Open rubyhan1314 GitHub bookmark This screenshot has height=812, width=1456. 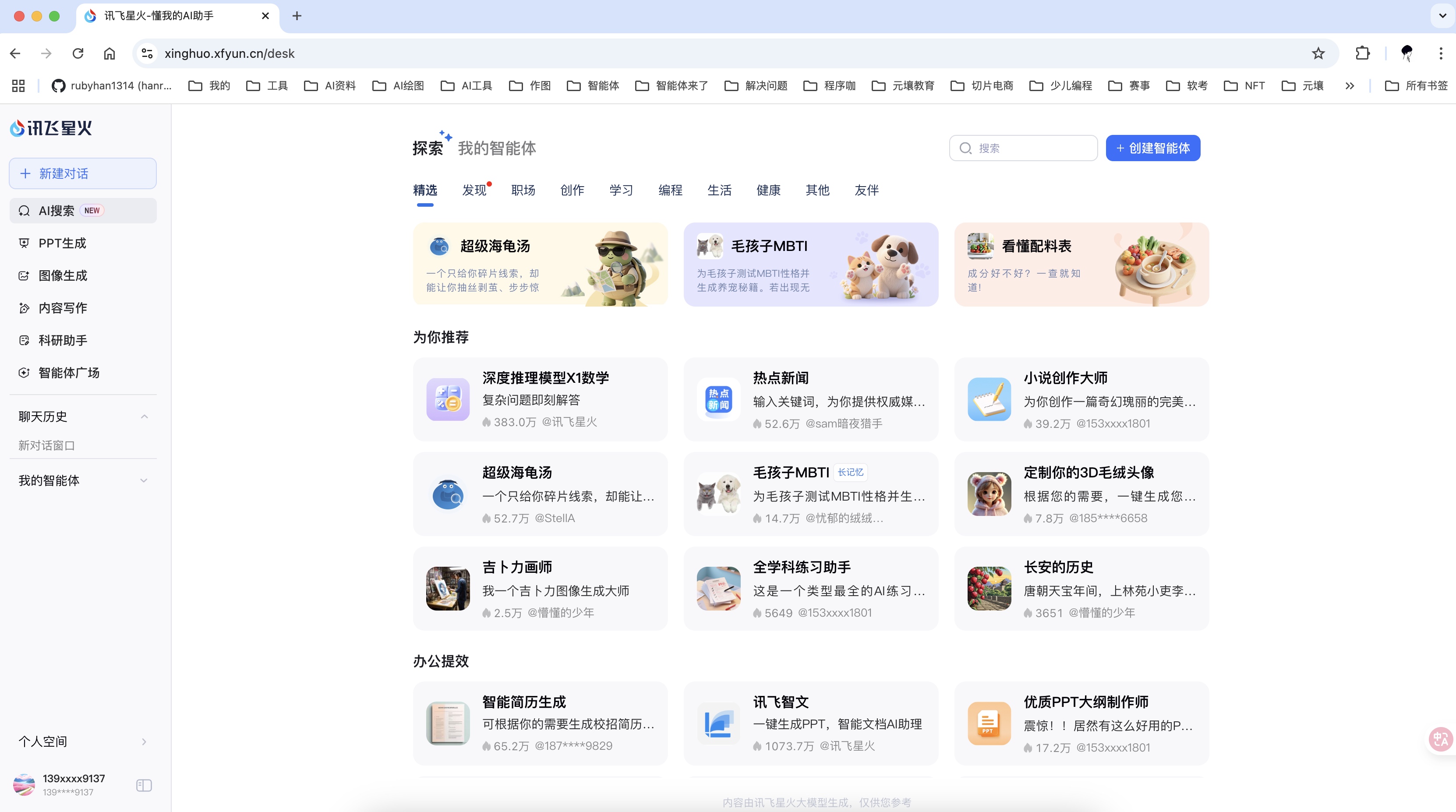coord(111,85)
